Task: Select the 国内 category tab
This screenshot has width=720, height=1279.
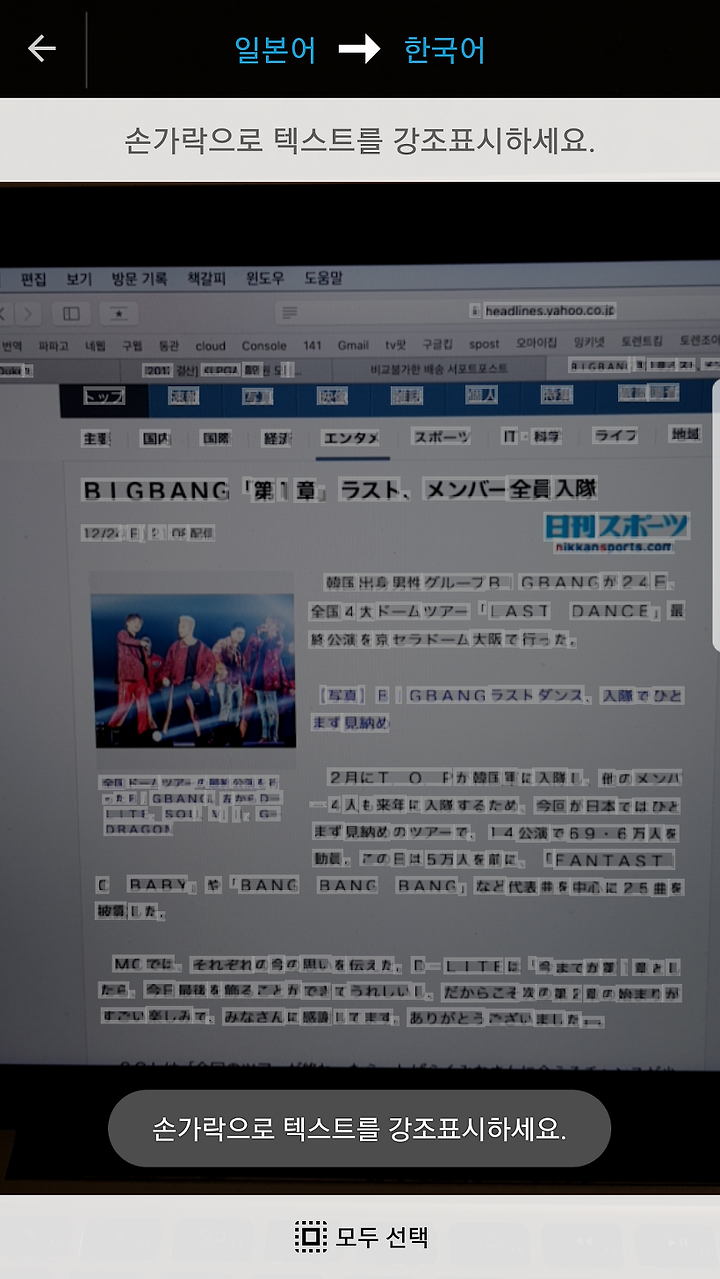Action: (155, 438)
